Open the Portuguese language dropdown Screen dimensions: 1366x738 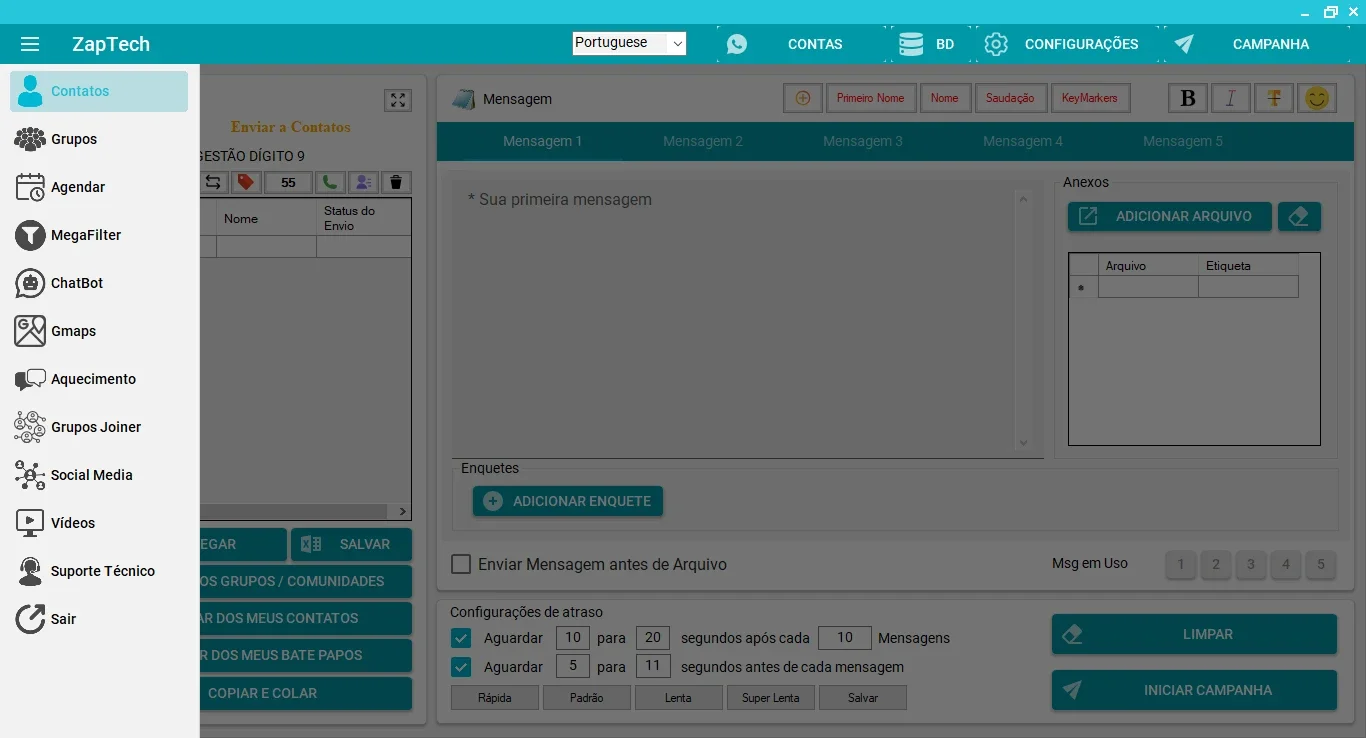(629, 43)
